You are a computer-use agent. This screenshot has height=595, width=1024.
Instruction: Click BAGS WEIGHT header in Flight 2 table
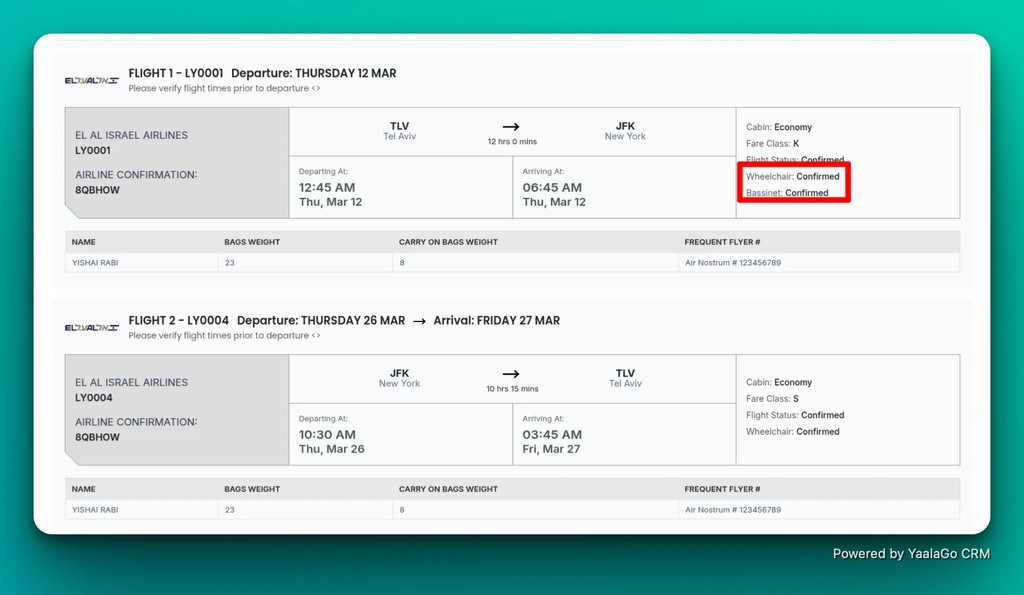point(252,489)
